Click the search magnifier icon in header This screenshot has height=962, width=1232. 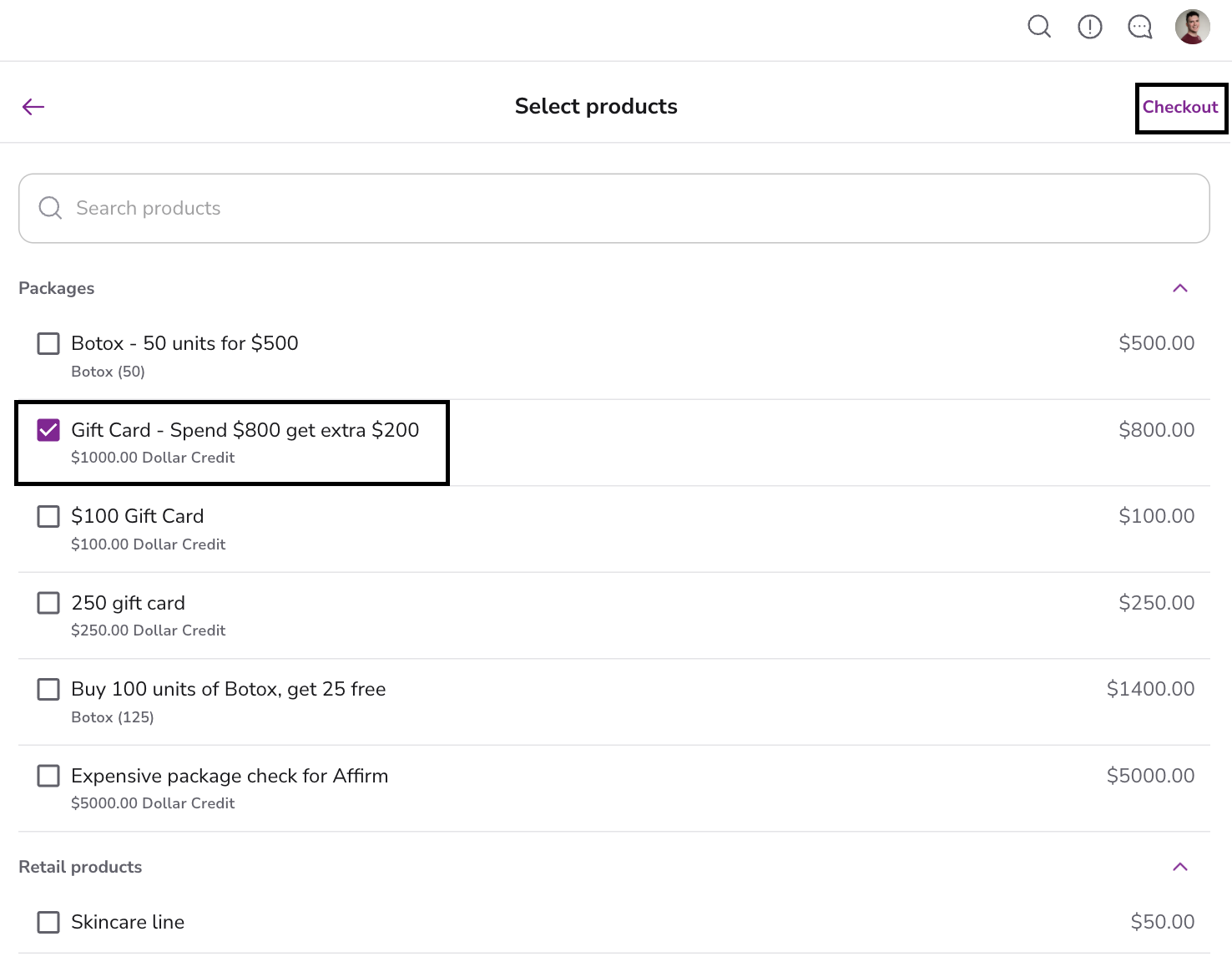(x=1039, y=27)
